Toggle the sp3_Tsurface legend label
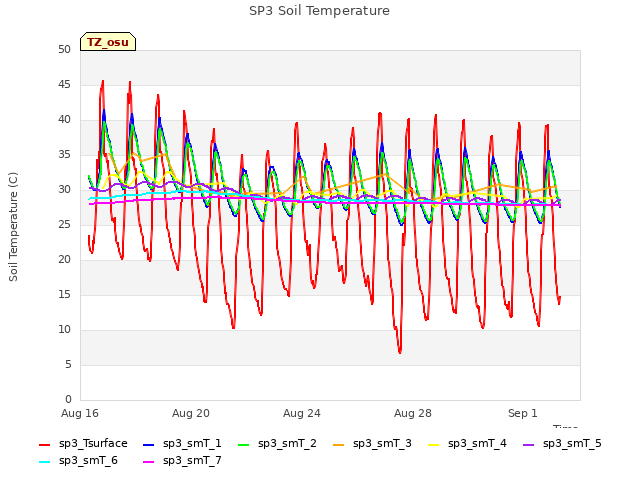This screenshot has width=640, height=480. point(93,444)
